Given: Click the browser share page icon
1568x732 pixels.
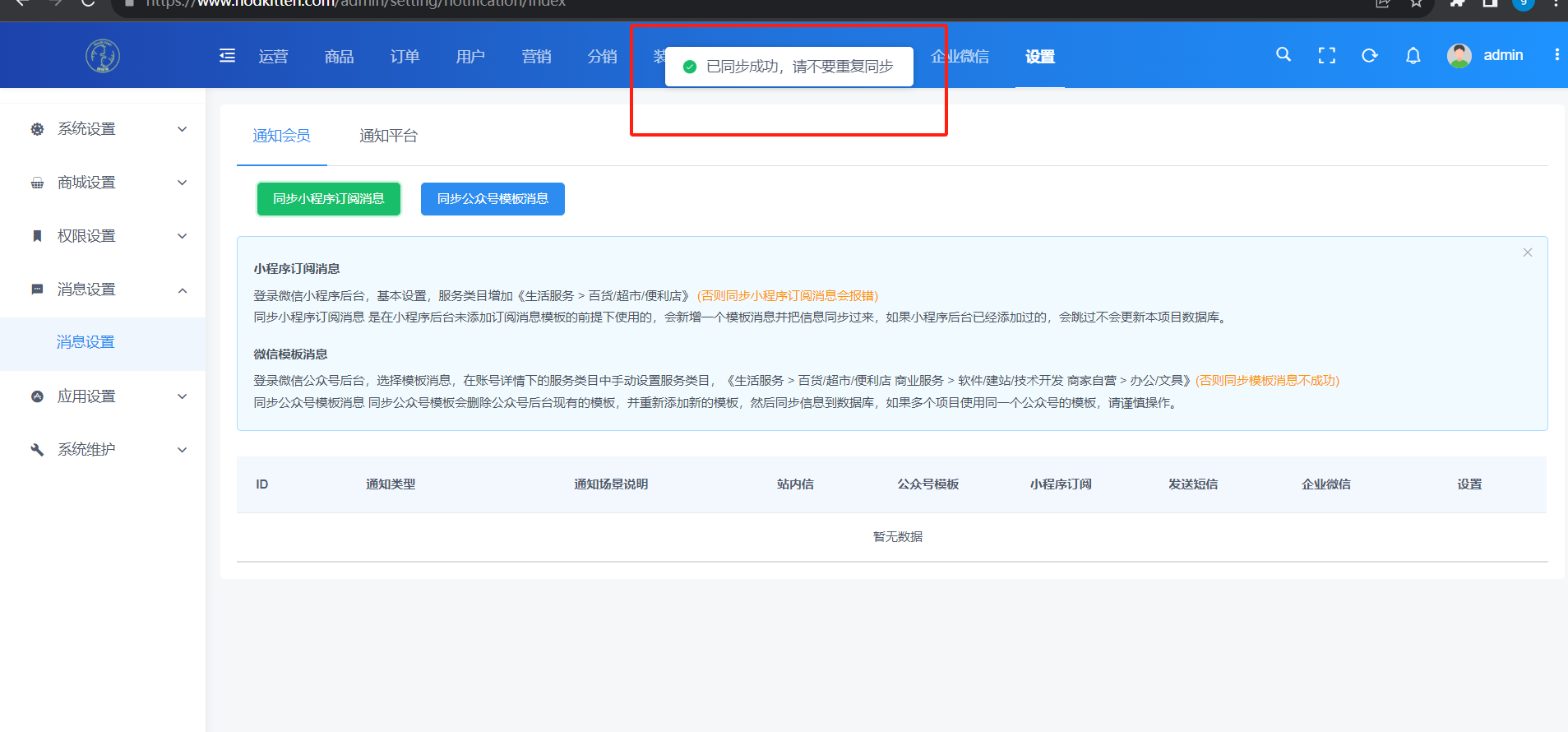Looking at the screenshot, I should [1383, 3].
